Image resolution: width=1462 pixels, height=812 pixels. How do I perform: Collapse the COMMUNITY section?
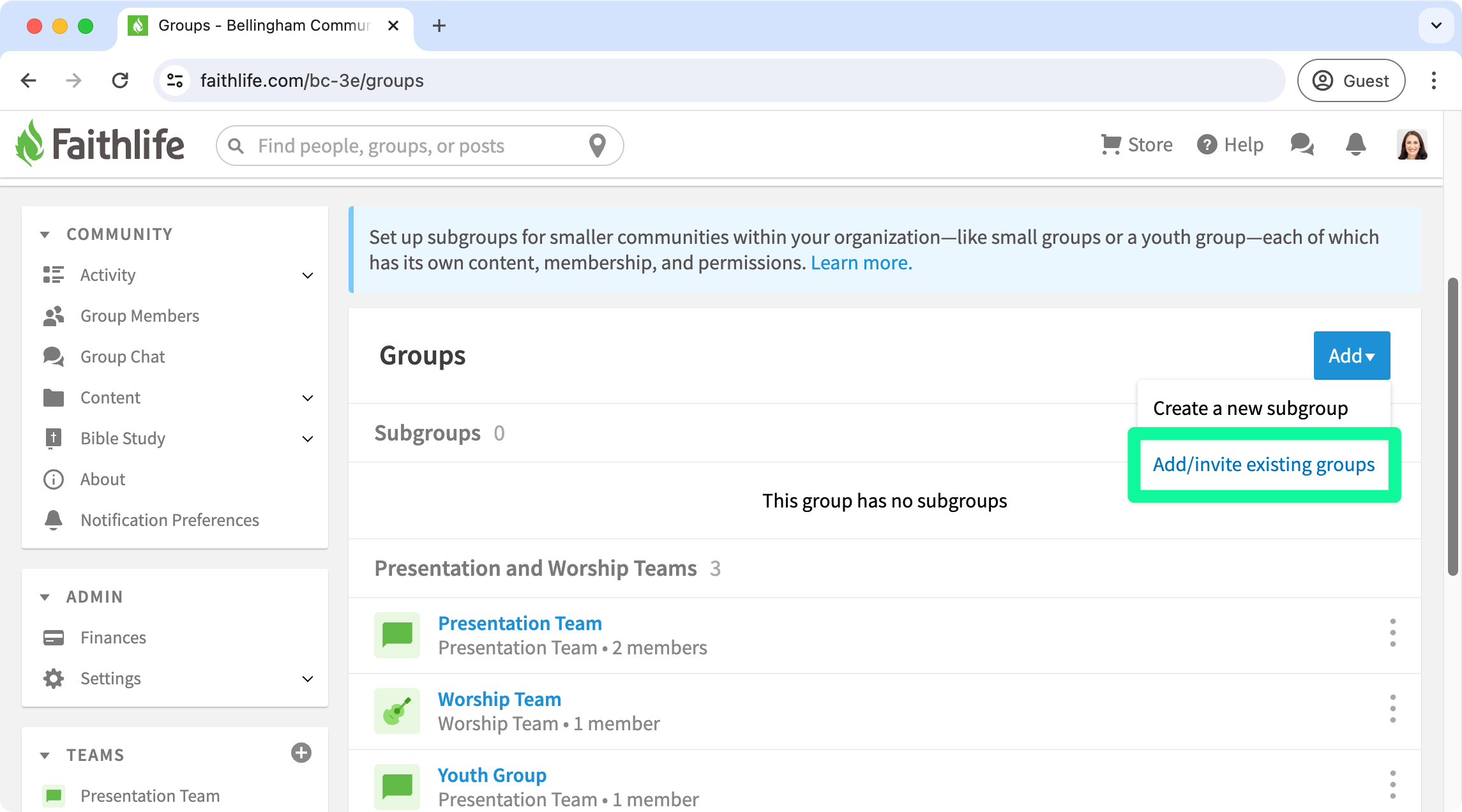[45, 235]
